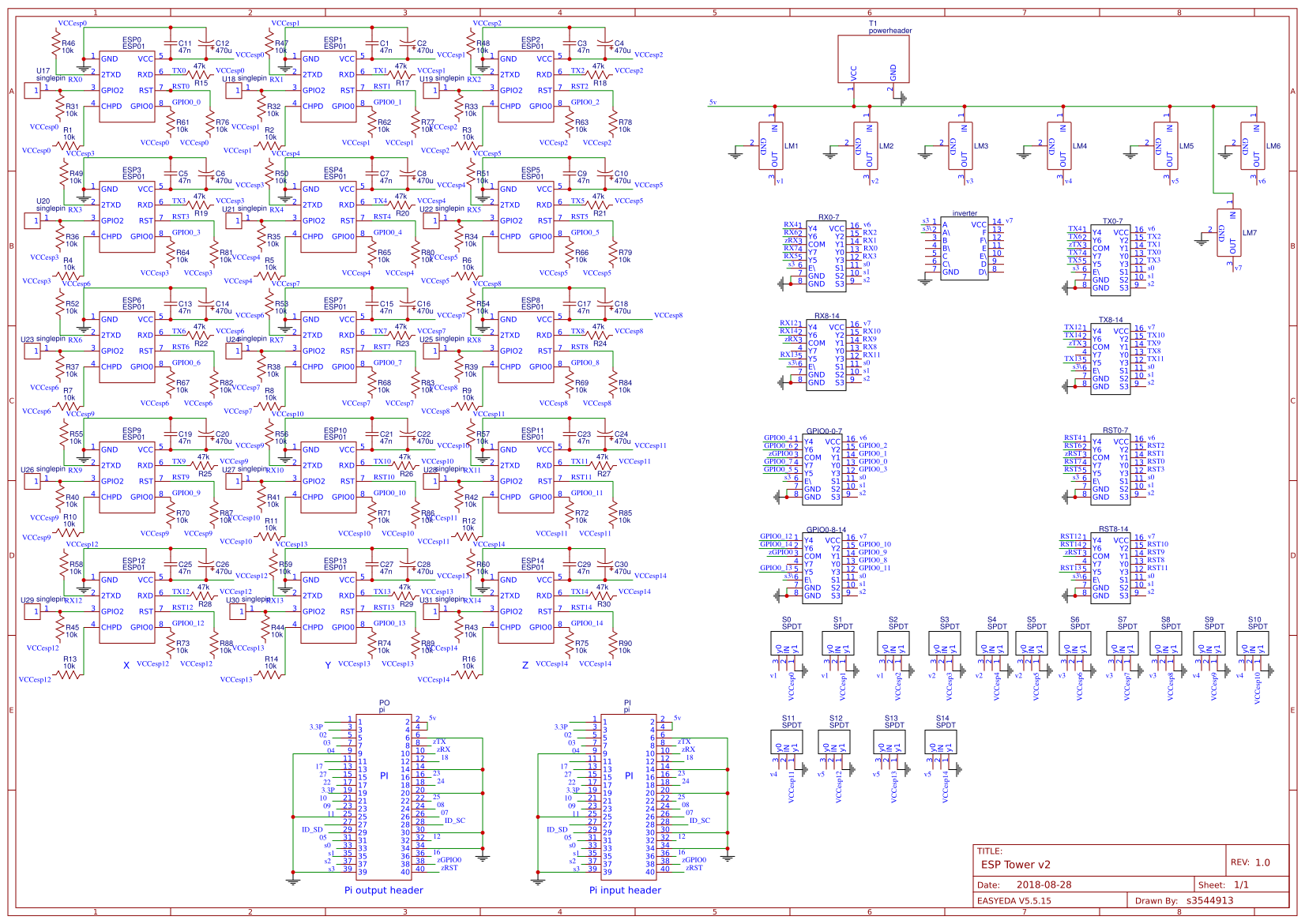Click the 'Pi input header' caption

[x=625, y=890]
